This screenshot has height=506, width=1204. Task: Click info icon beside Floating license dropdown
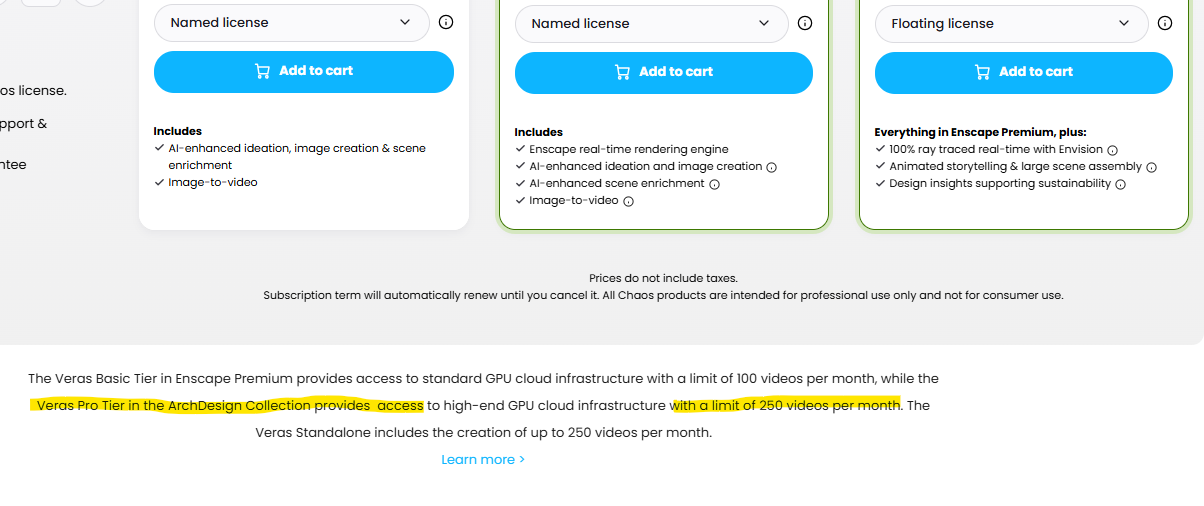coord(1165,24)
